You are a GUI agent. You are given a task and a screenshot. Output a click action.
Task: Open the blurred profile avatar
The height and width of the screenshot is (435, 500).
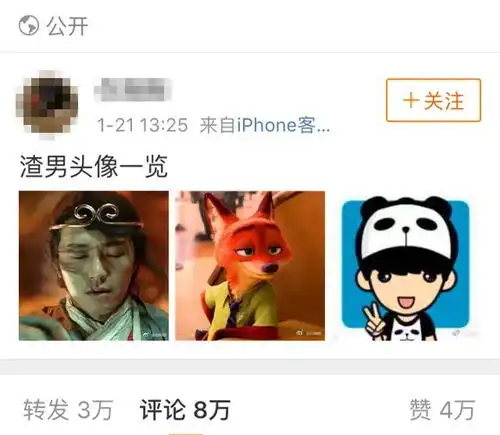(47, 104)
